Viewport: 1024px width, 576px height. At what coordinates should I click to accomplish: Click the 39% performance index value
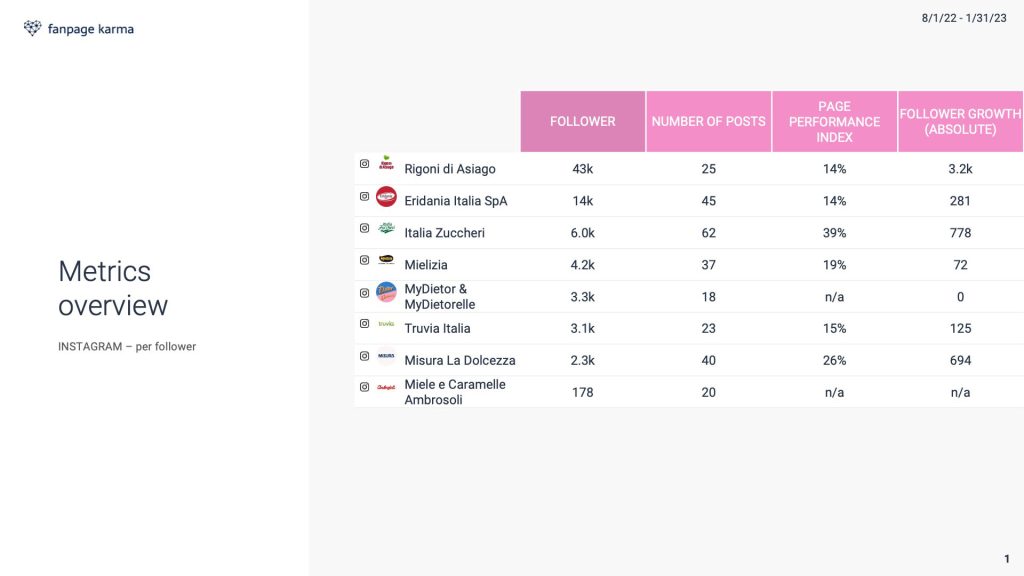pyautogui.click(x=835, y=233)
